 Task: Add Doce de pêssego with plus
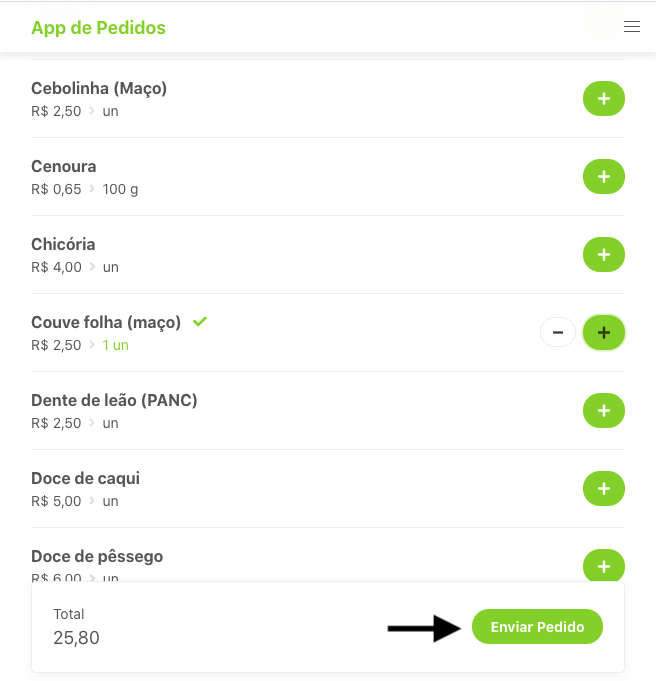[x=603, y=565]
